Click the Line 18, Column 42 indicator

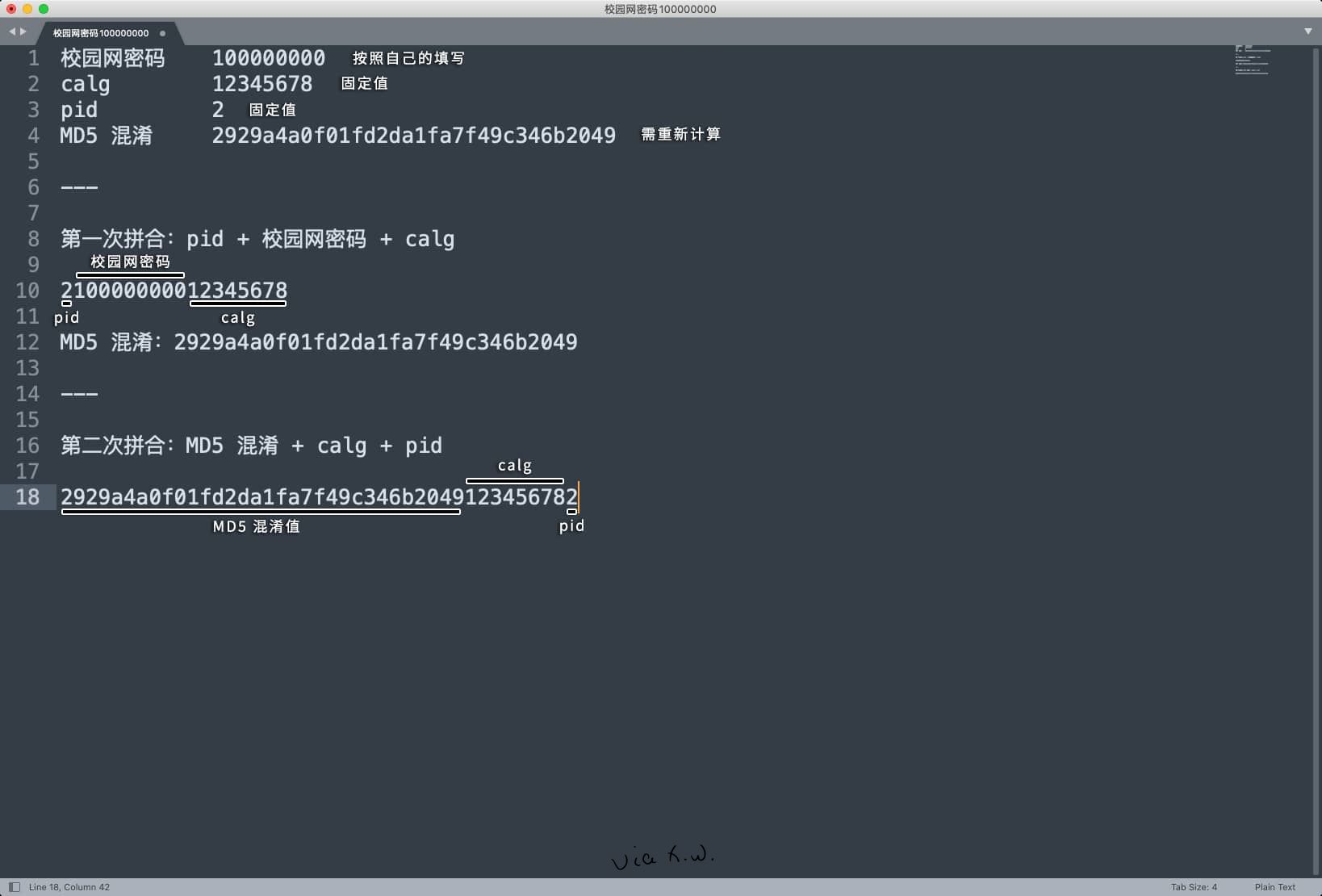[x=69, y=886]
